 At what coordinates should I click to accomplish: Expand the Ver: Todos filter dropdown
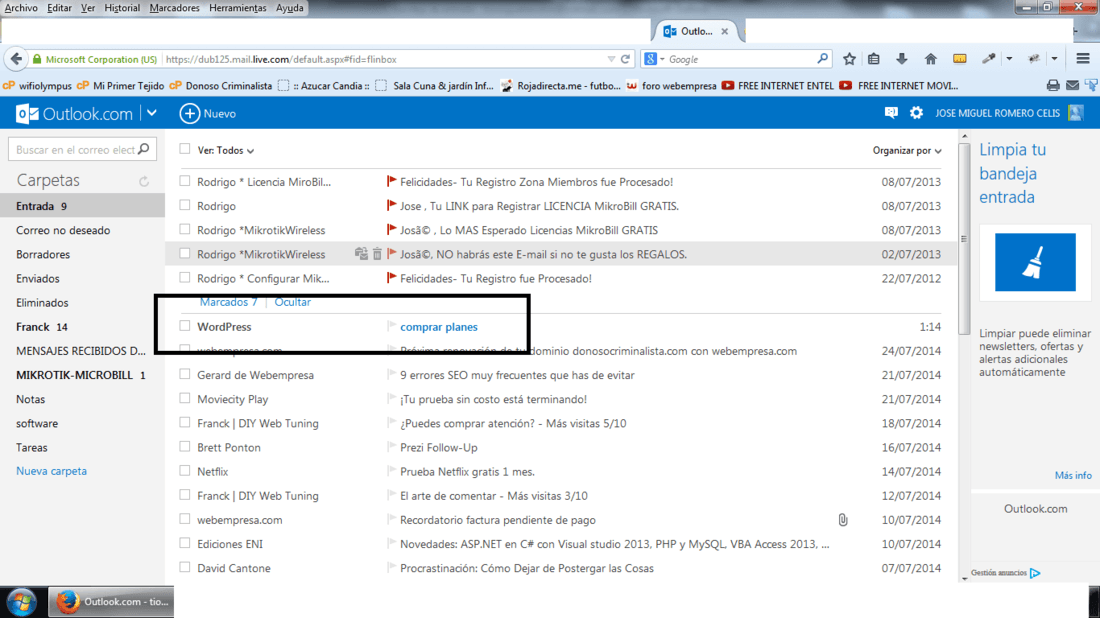[225, 150]
